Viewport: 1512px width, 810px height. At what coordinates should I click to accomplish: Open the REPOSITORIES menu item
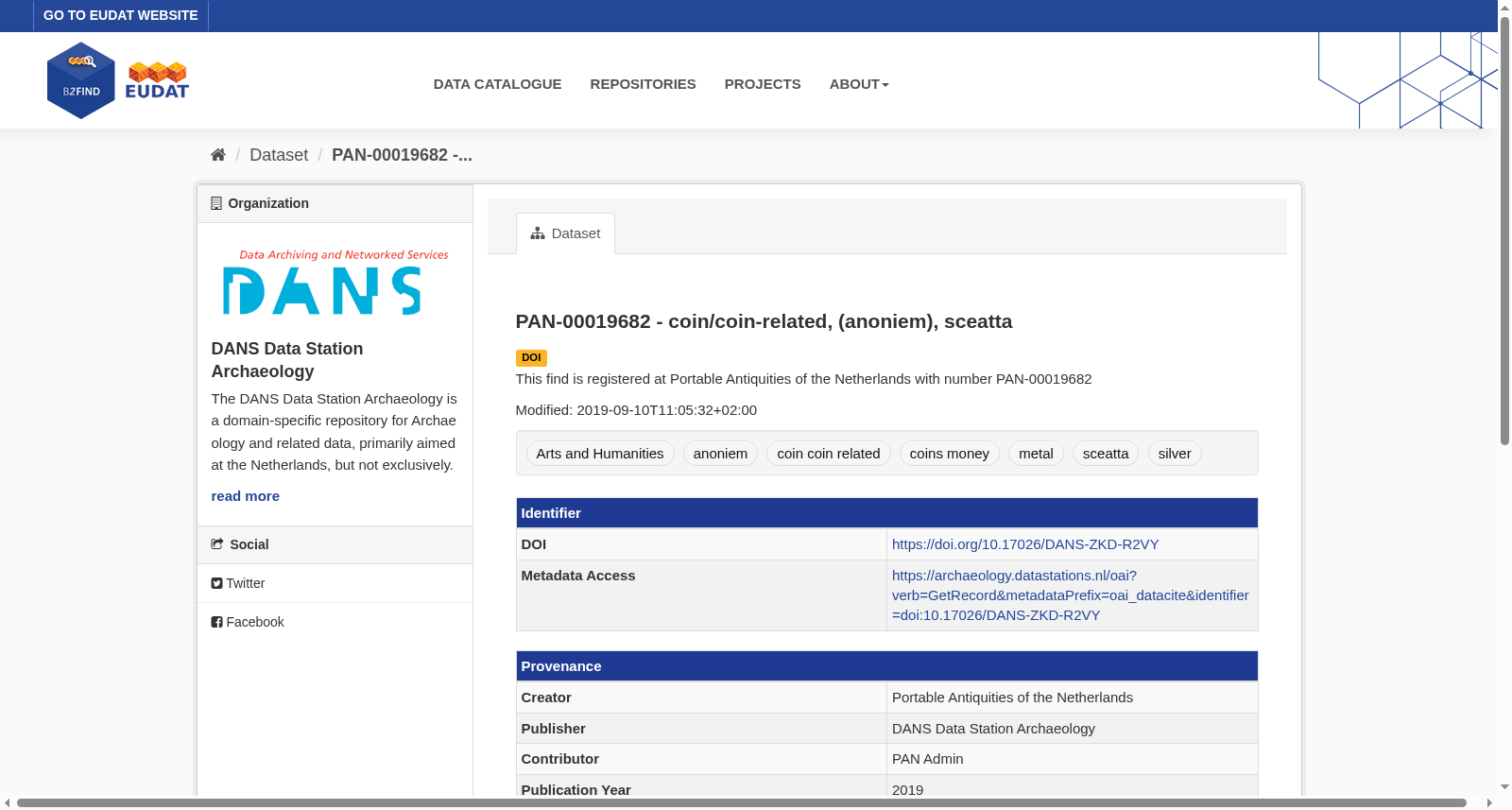point(643,84)
